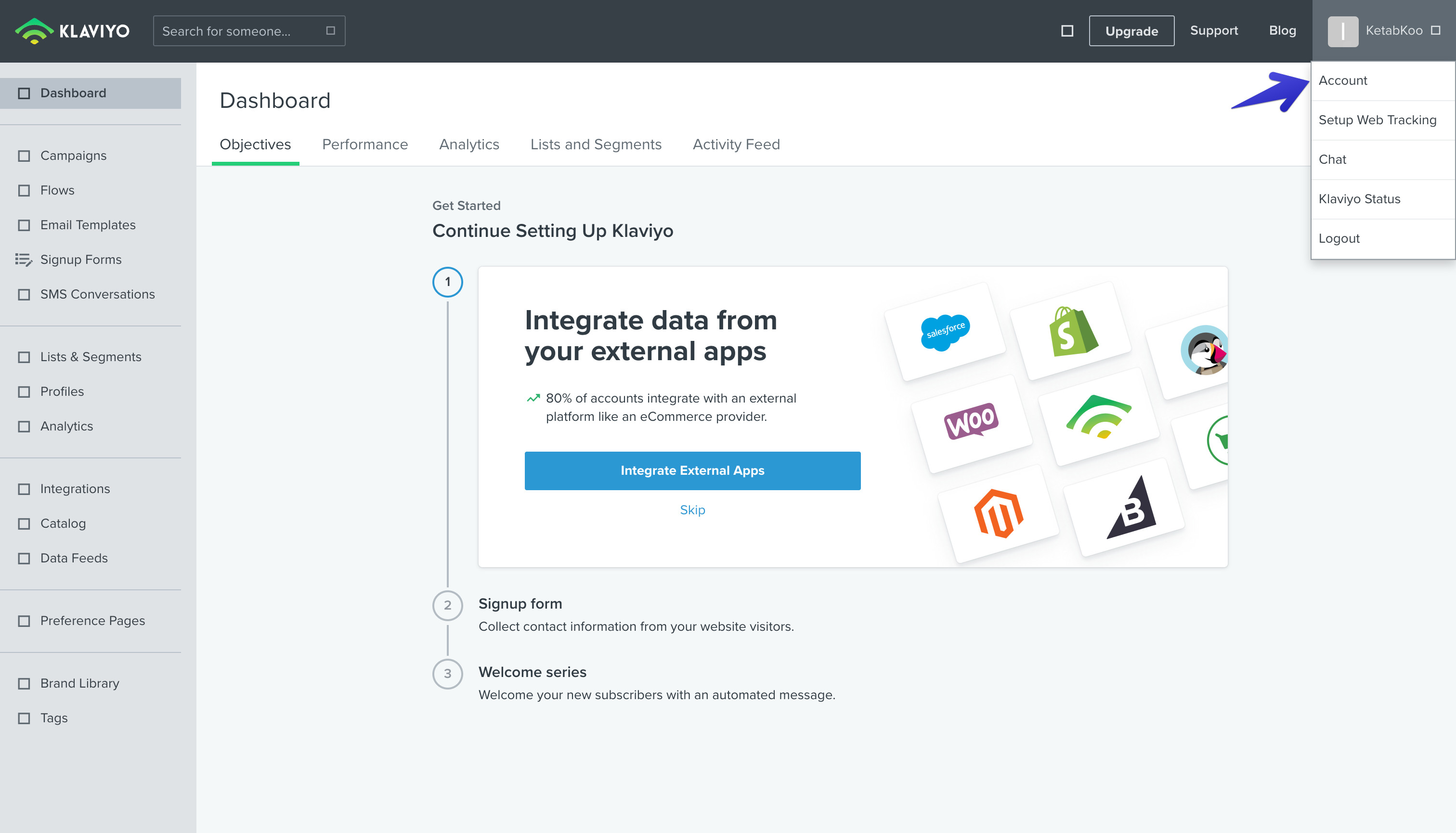Viewport: 1456px width, 833px height.
Task: Open the Preference Pages sidebar label
Action: pos(92,621)
